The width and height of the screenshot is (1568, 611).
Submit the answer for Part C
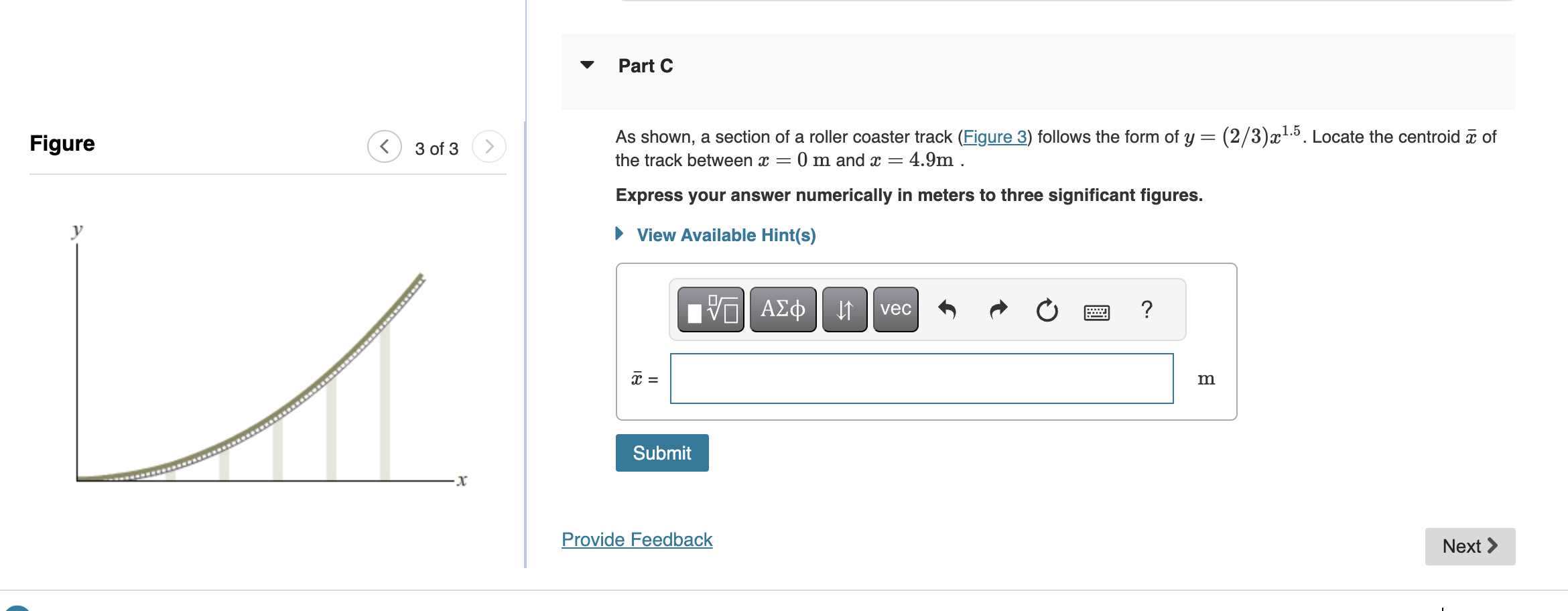pyautogui.click(x=661, y=452)
